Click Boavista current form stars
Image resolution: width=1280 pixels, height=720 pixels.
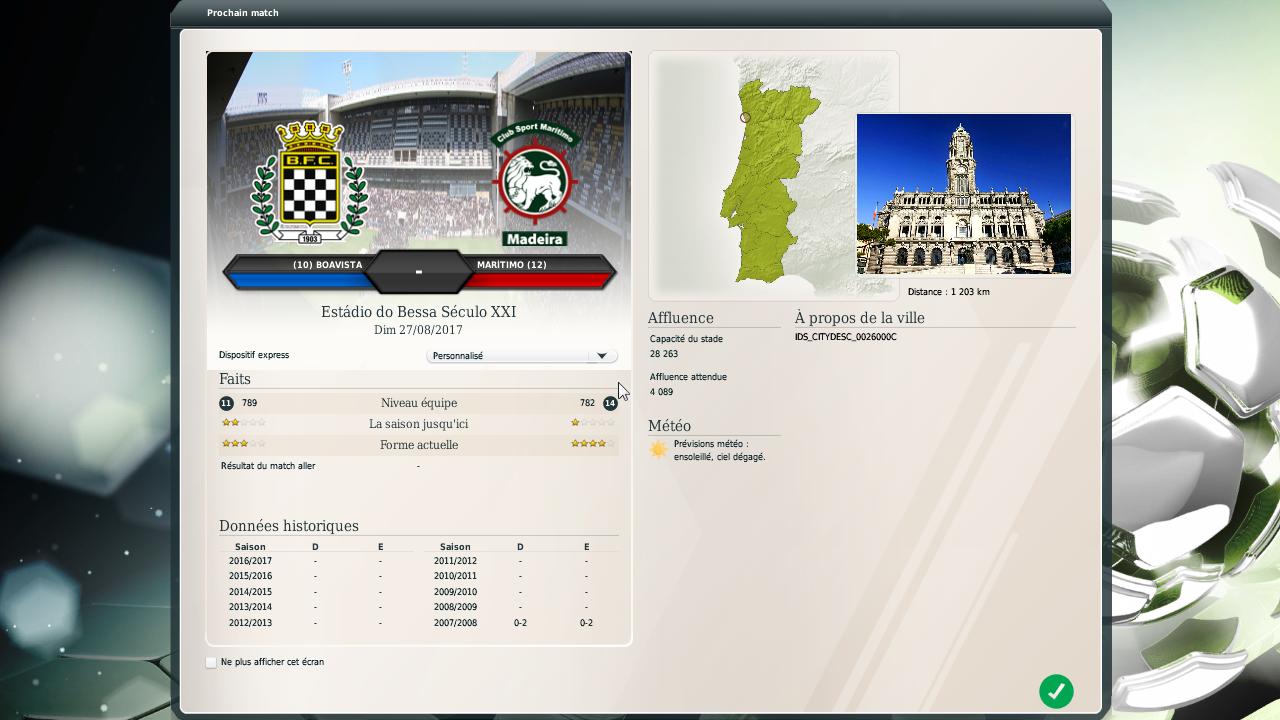pos(243,444)
